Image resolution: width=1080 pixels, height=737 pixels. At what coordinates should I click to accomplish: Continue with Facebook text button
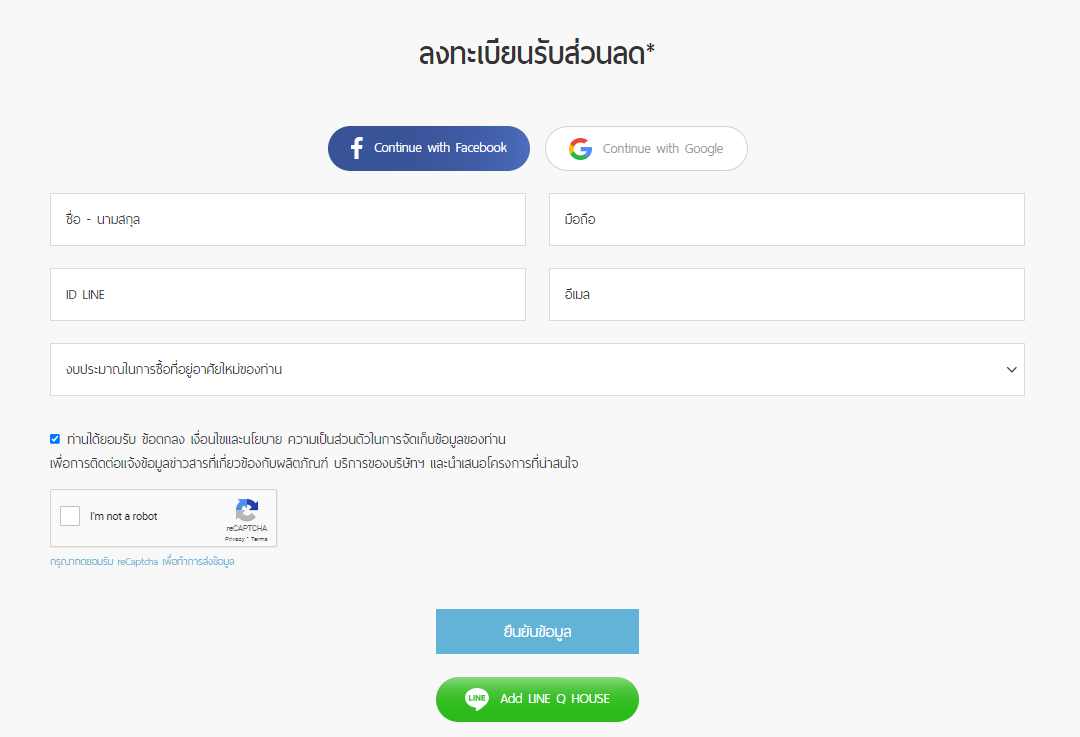click(428, 148)
